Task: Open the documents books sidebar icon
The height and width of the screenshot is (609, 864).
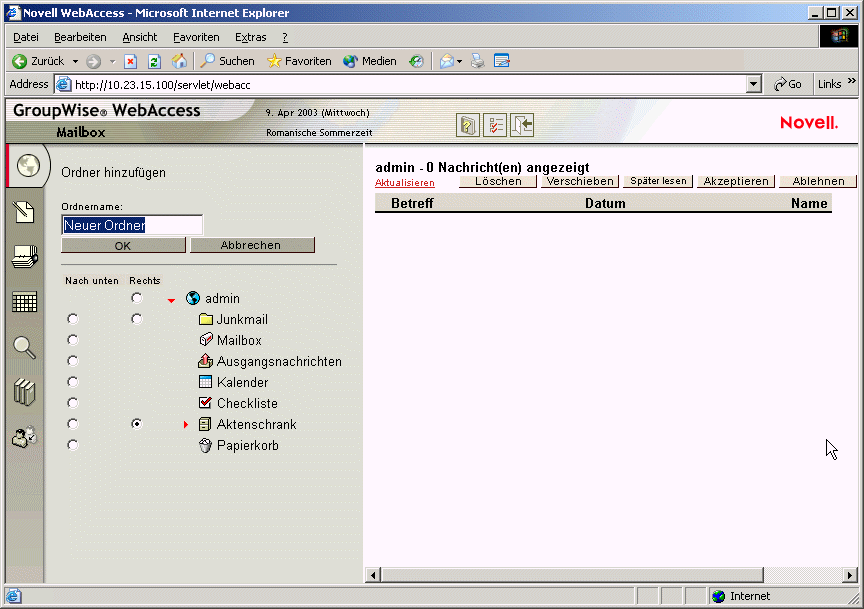Action: (x=24, y=392)
